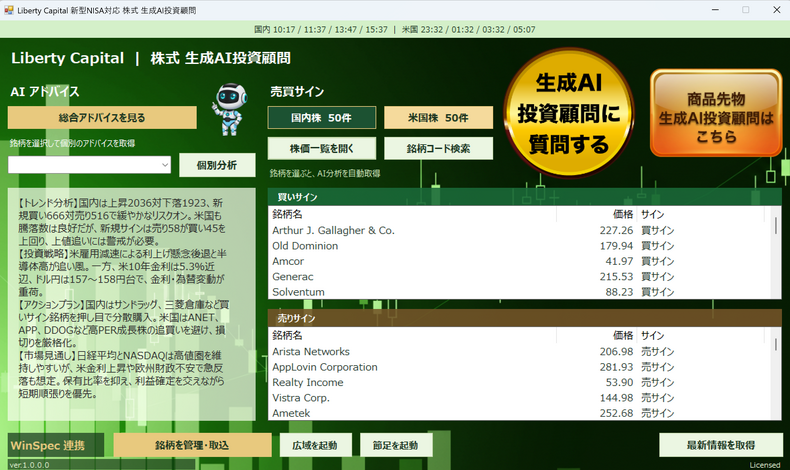Select AppLovin Corporation sell signal row
The width and height of the screenshot is (790, 470).
coord(521,367)
